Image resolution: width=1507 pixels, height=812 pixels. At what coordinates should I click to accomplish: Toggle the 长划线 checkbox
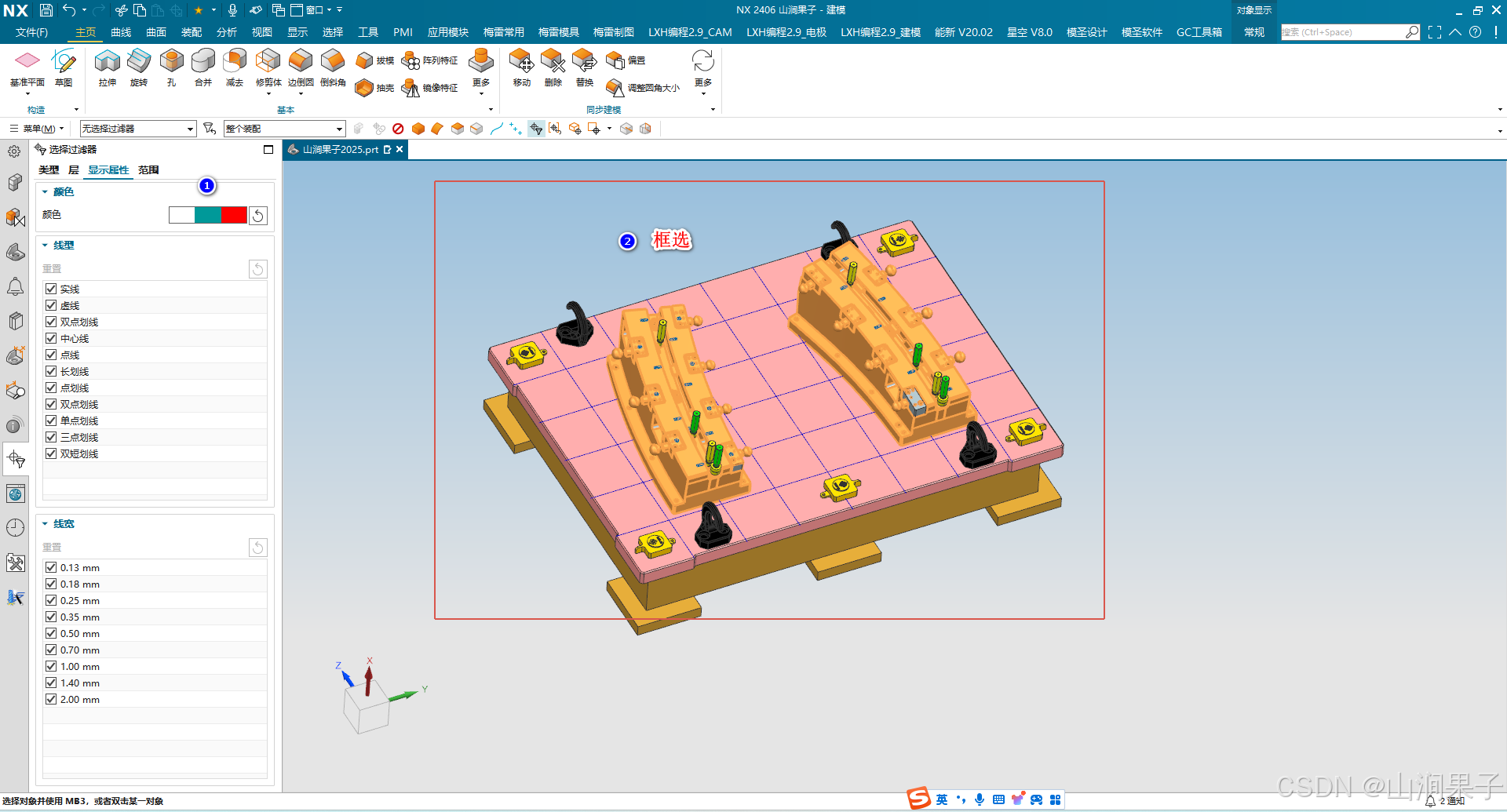(51, 371)
